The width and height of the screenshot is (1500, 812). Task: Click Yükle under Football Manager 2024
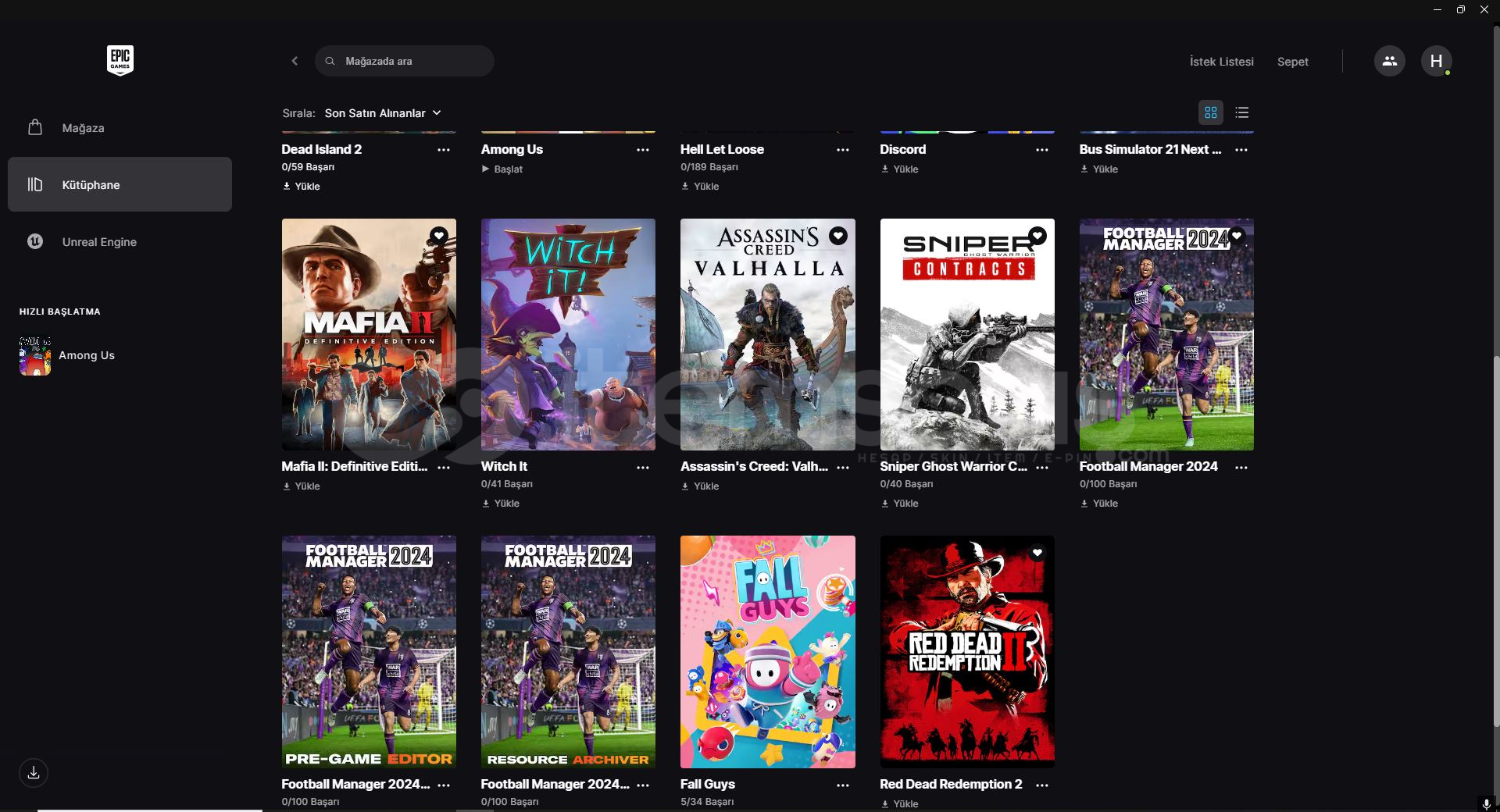[1098, 503]
